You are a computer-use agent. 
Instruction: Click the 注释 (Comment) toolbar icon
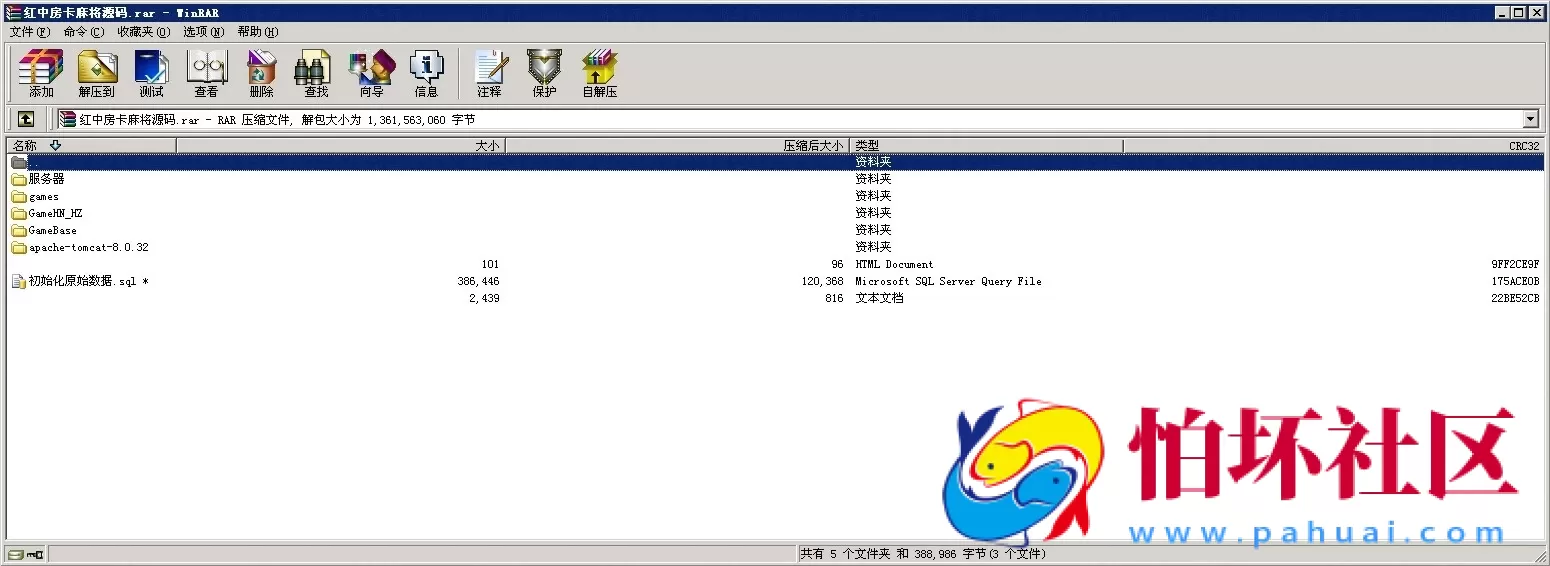[489, 74]
